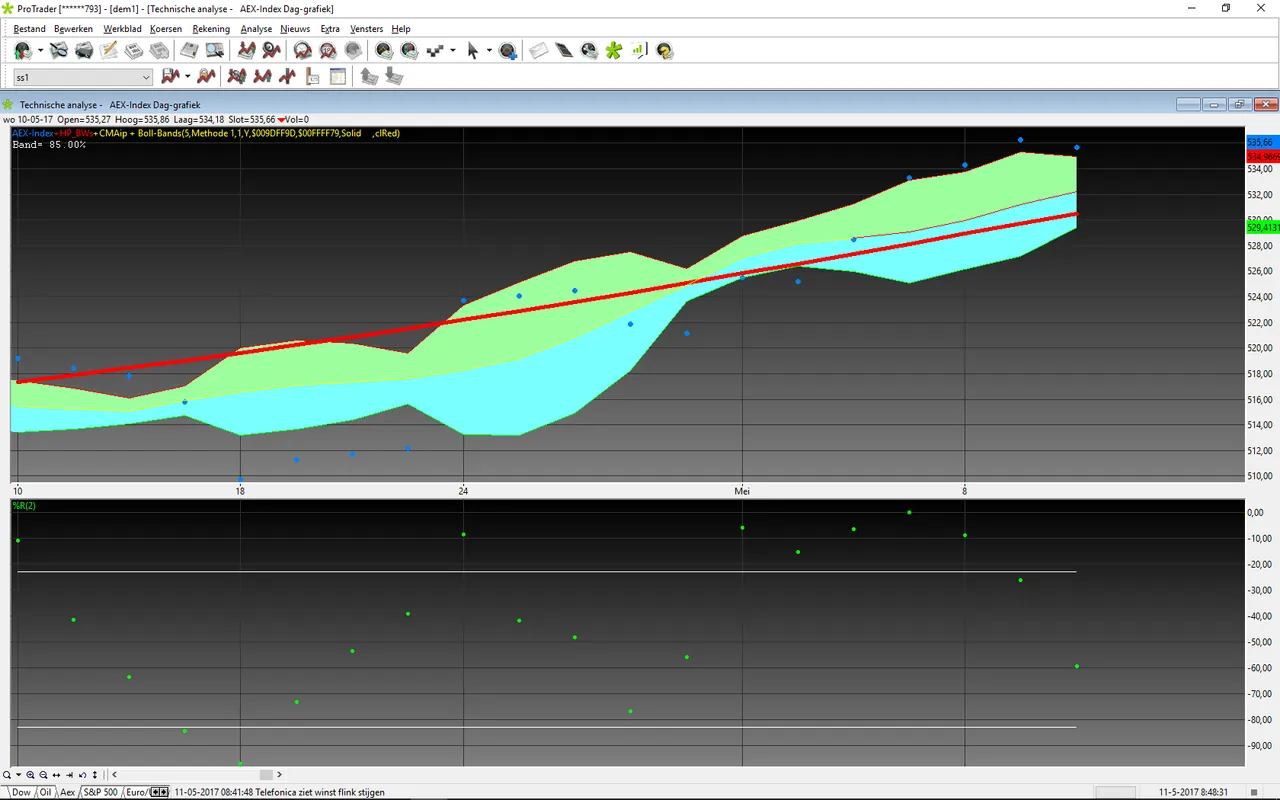Click the magnifier-over-sheet search icon

click(59, 50)
